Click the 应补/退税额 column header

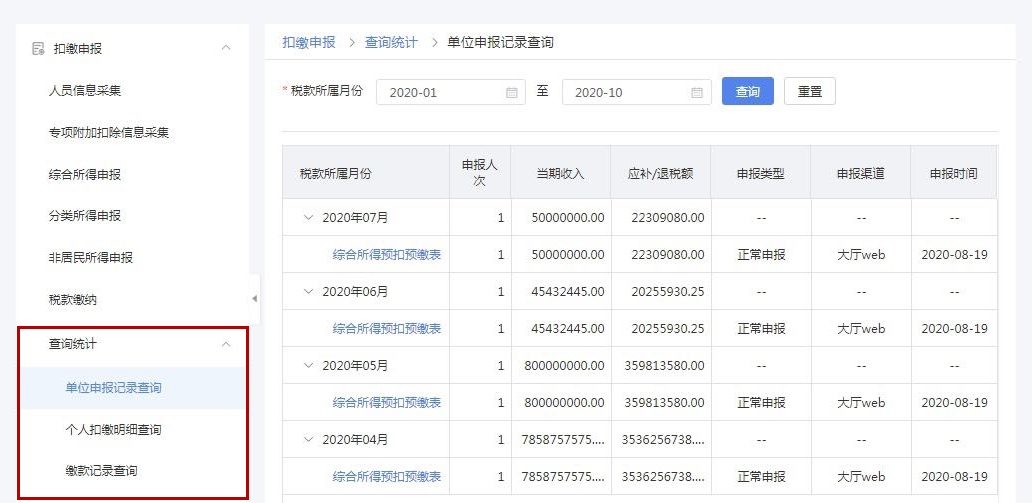click(x=660, y=172)
